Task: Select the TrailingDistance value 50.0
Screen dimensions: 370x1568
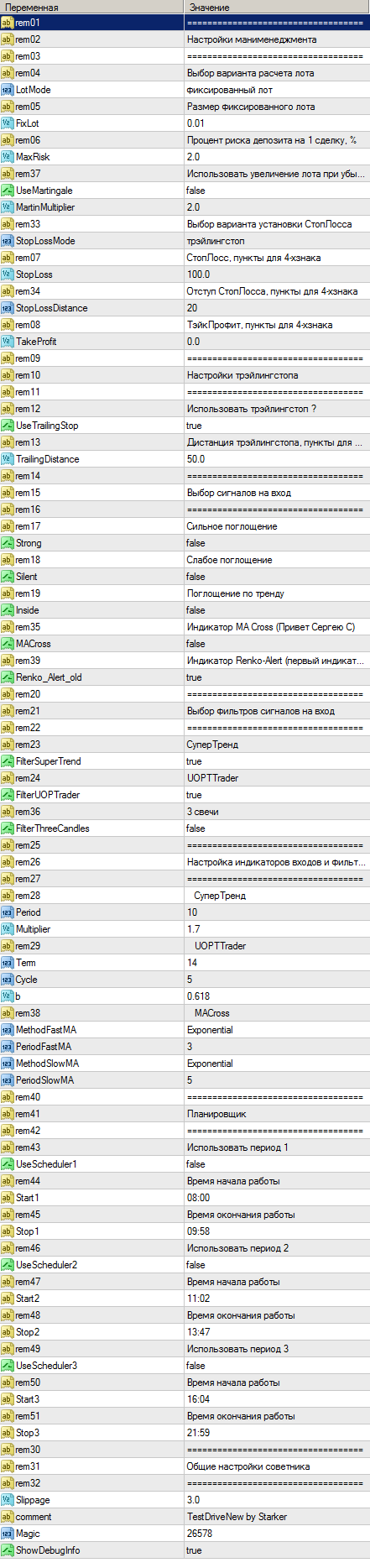Action: [x=195, y=459]
